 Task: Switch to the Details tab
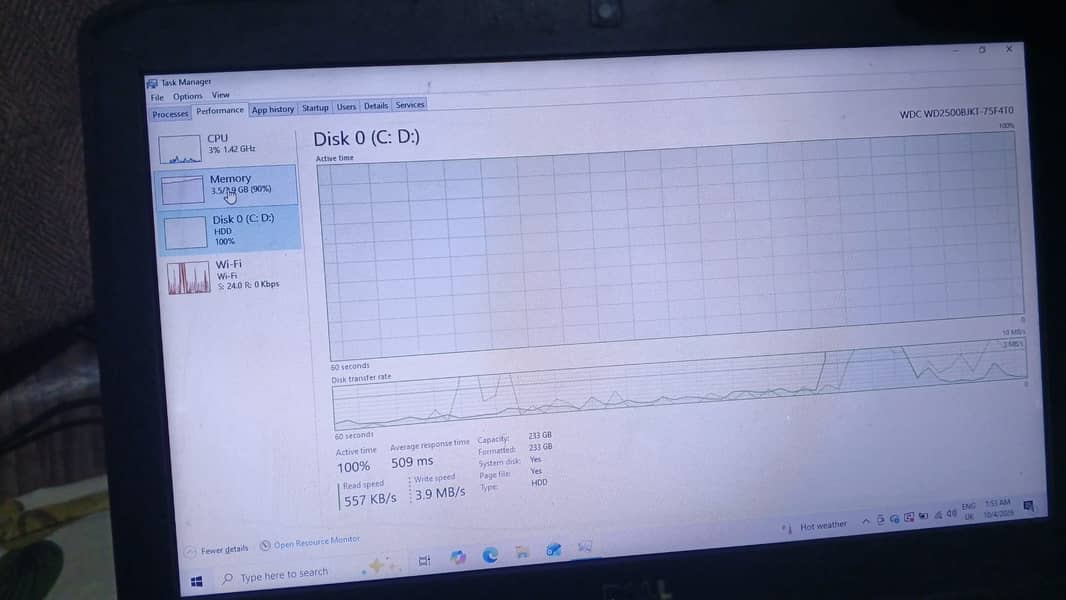(x=375, y=106)
